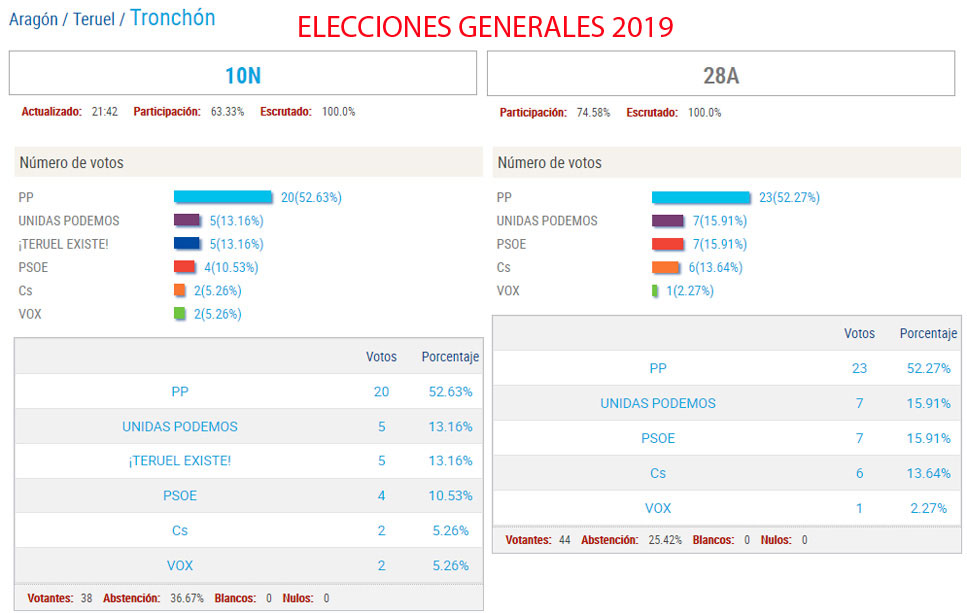Click the Abstención 36.67% figure in 10N footer
Viewport: 967px width, 613px height.
(187, 598)
